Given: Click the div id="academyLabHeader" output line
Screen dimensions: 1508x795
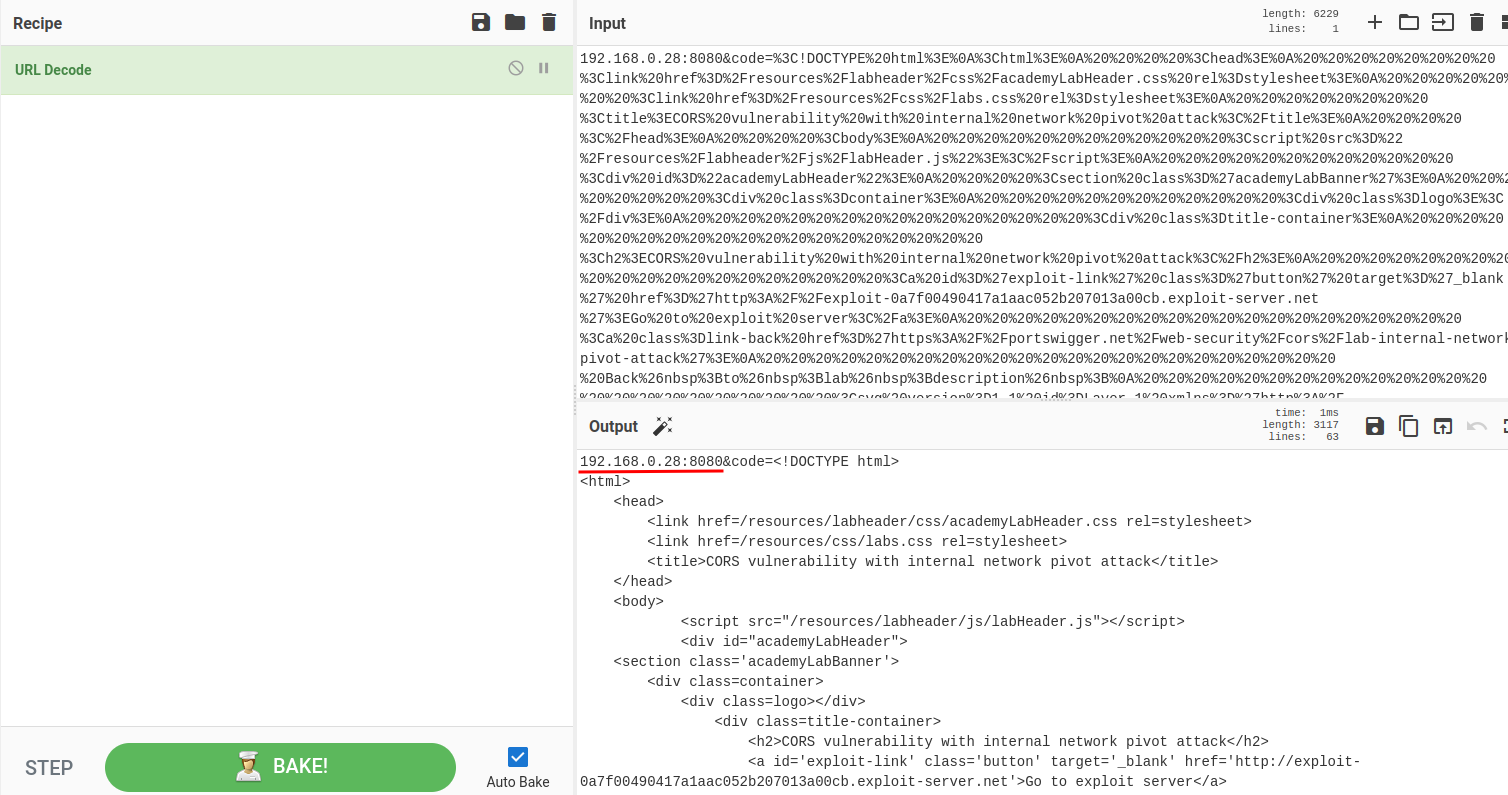Looking at the screenshot, I should pyautogui.click(x=794, y=641).
